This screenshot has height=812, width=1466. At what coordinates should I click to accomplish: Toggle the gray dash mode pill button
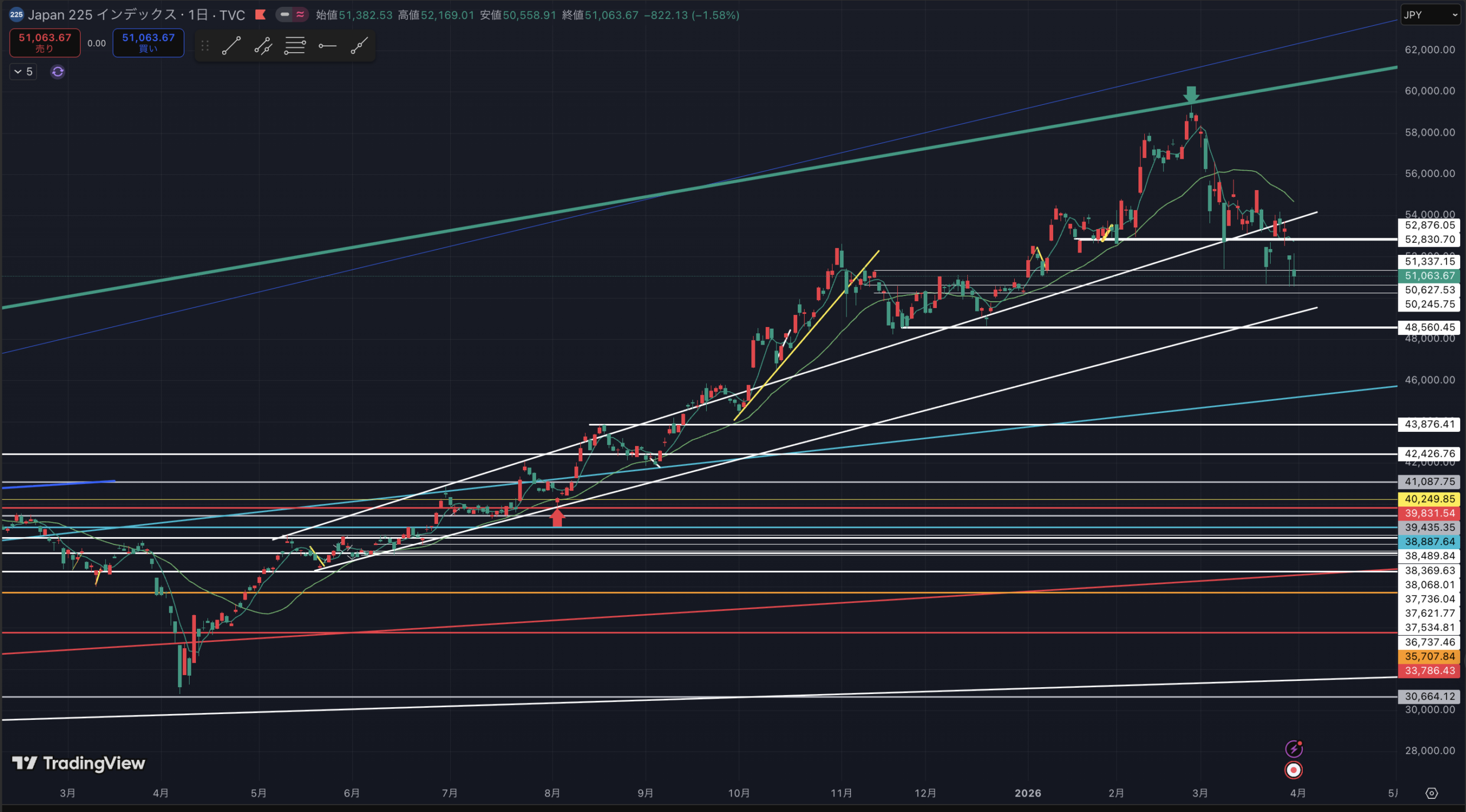pos(285,14)
